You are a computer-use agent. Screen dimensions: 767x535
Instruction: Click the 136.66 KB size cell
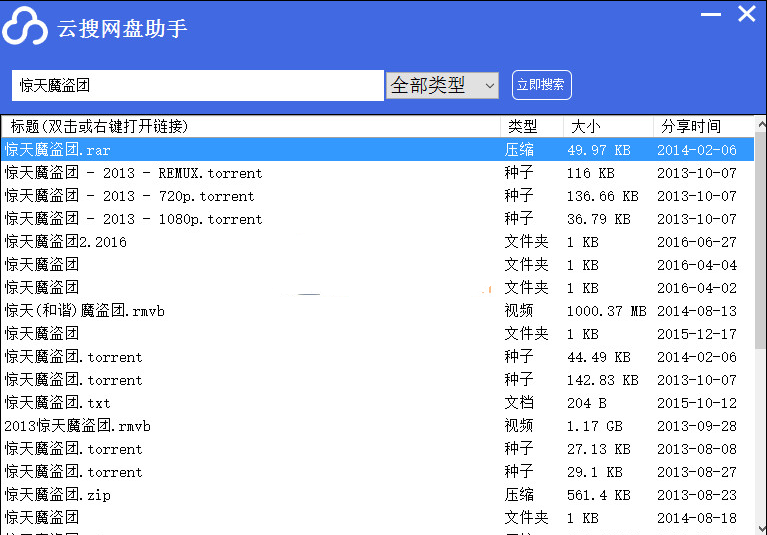coord(603,196)
